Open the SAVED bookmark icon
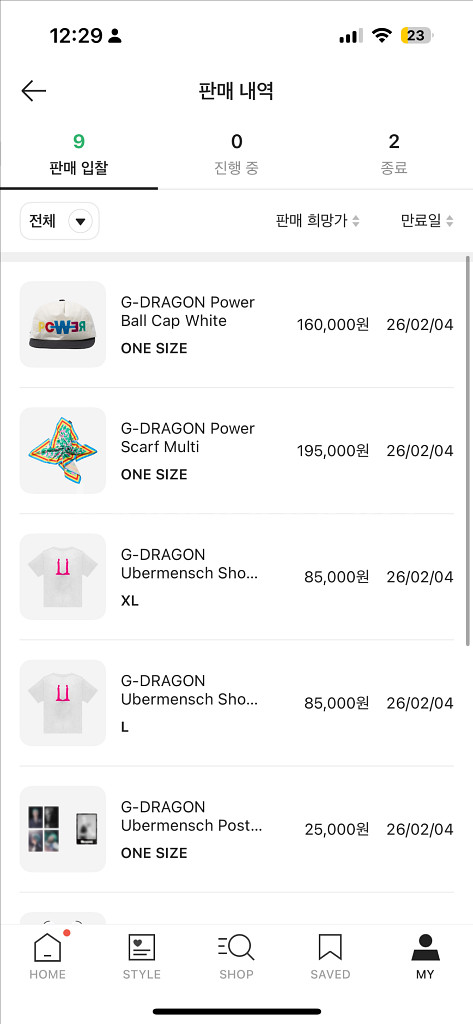 coord(330,948)
